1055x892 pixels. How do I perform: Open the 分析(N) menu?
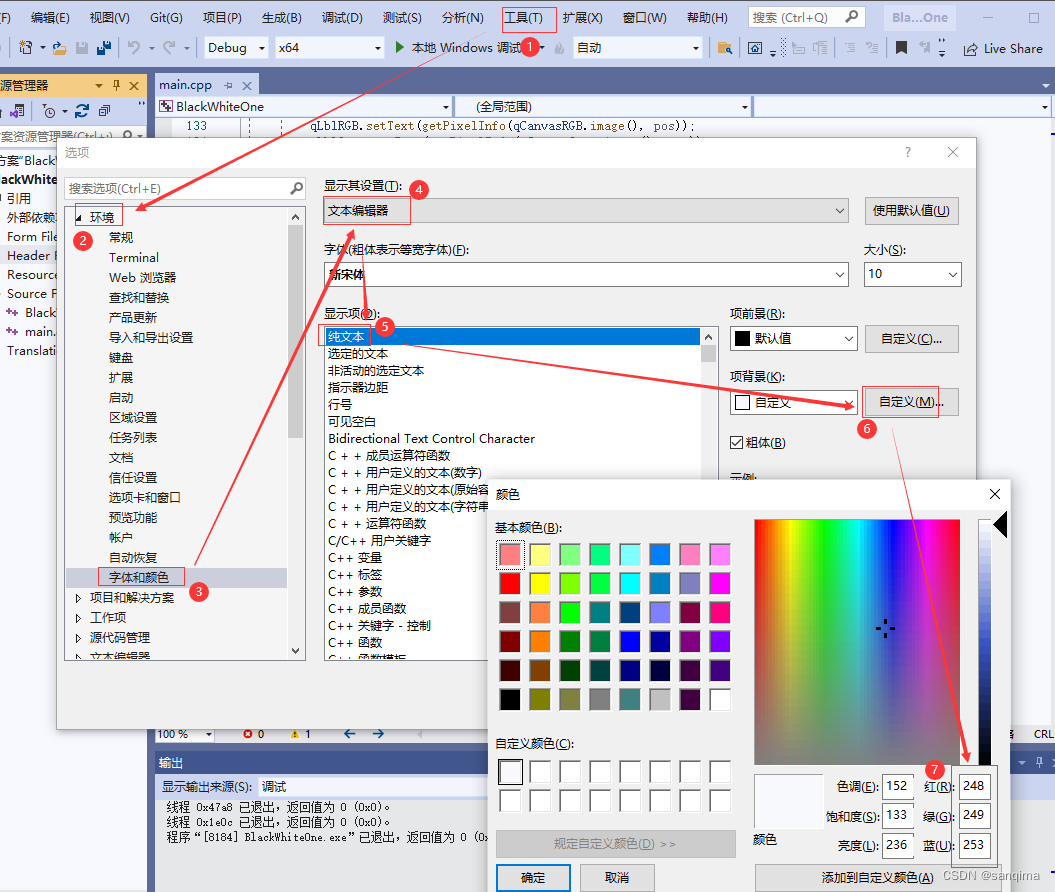coord(462,18)
